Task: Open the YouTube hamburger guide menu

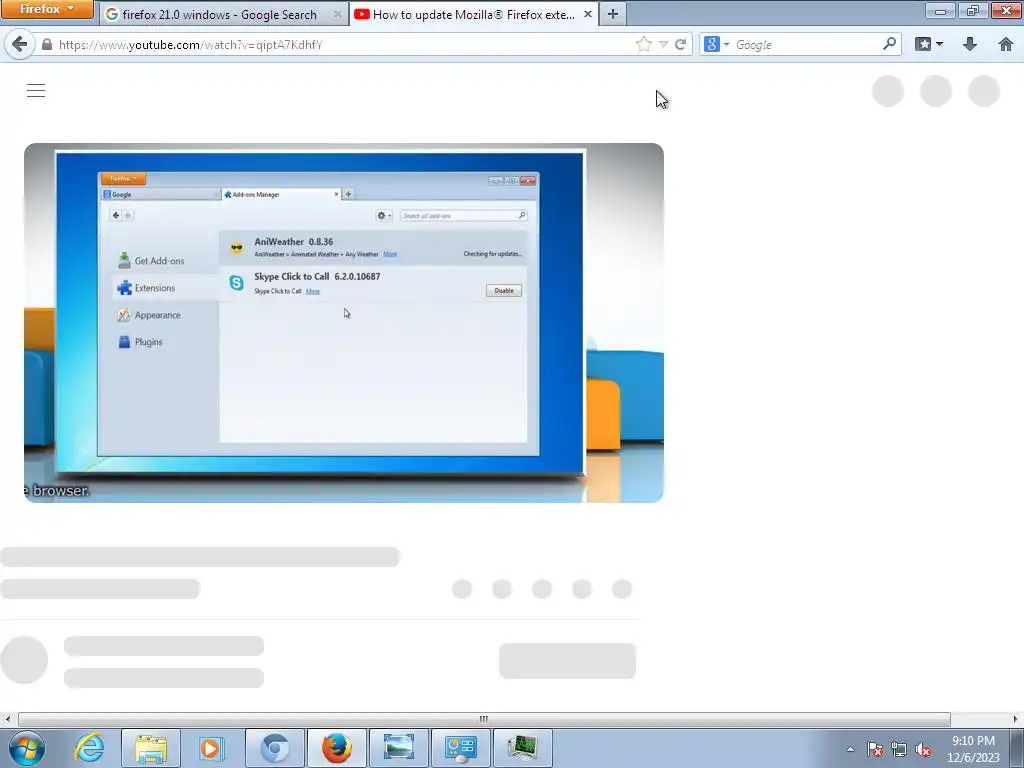Action: (36, 90)
